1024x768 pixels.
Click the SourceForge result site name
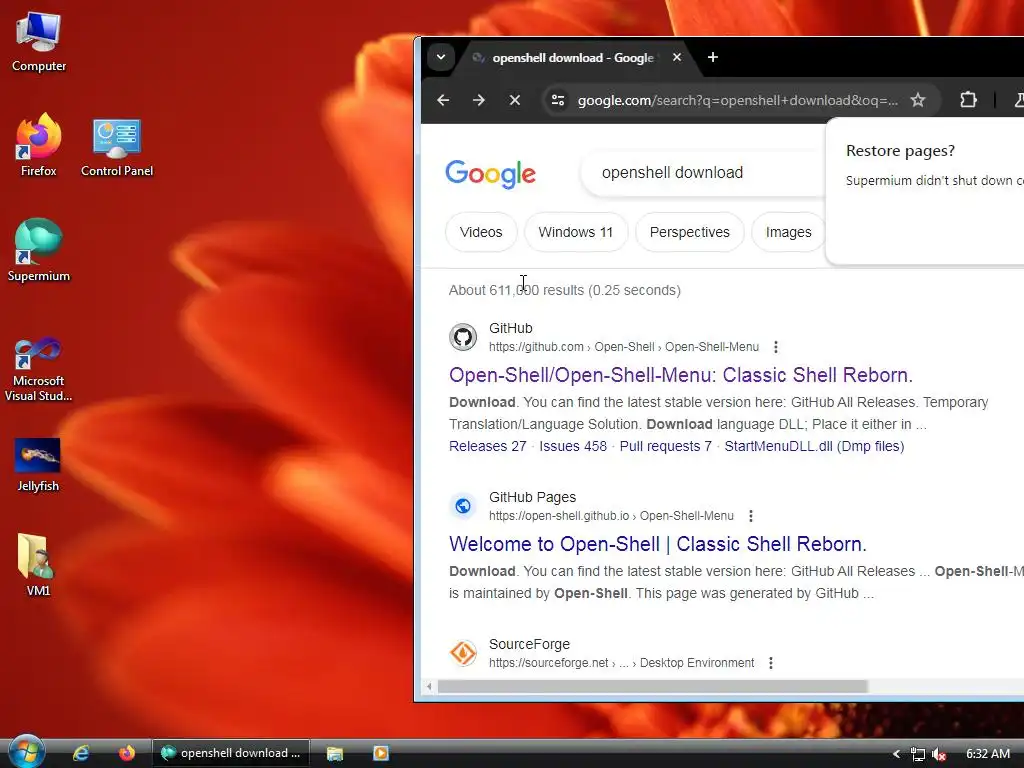529,644
